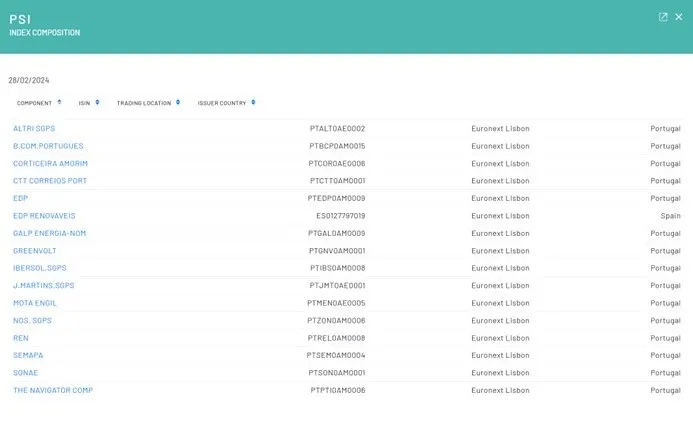The height and width of the screenshot is (439, 693).
Task: Click the PSI panel title
Action: coord(20,19)
